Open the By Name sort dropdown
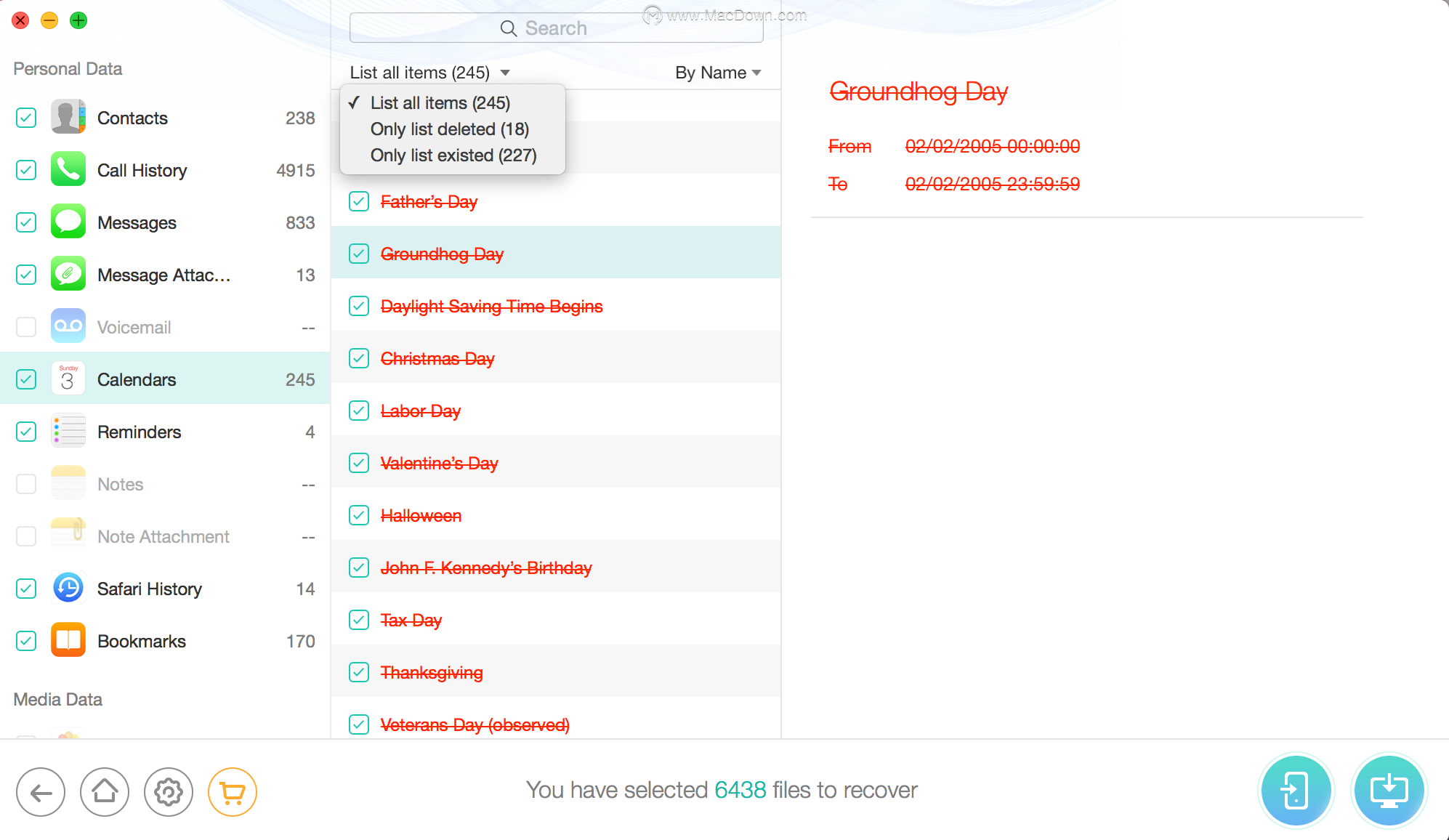 click(718, 73)
